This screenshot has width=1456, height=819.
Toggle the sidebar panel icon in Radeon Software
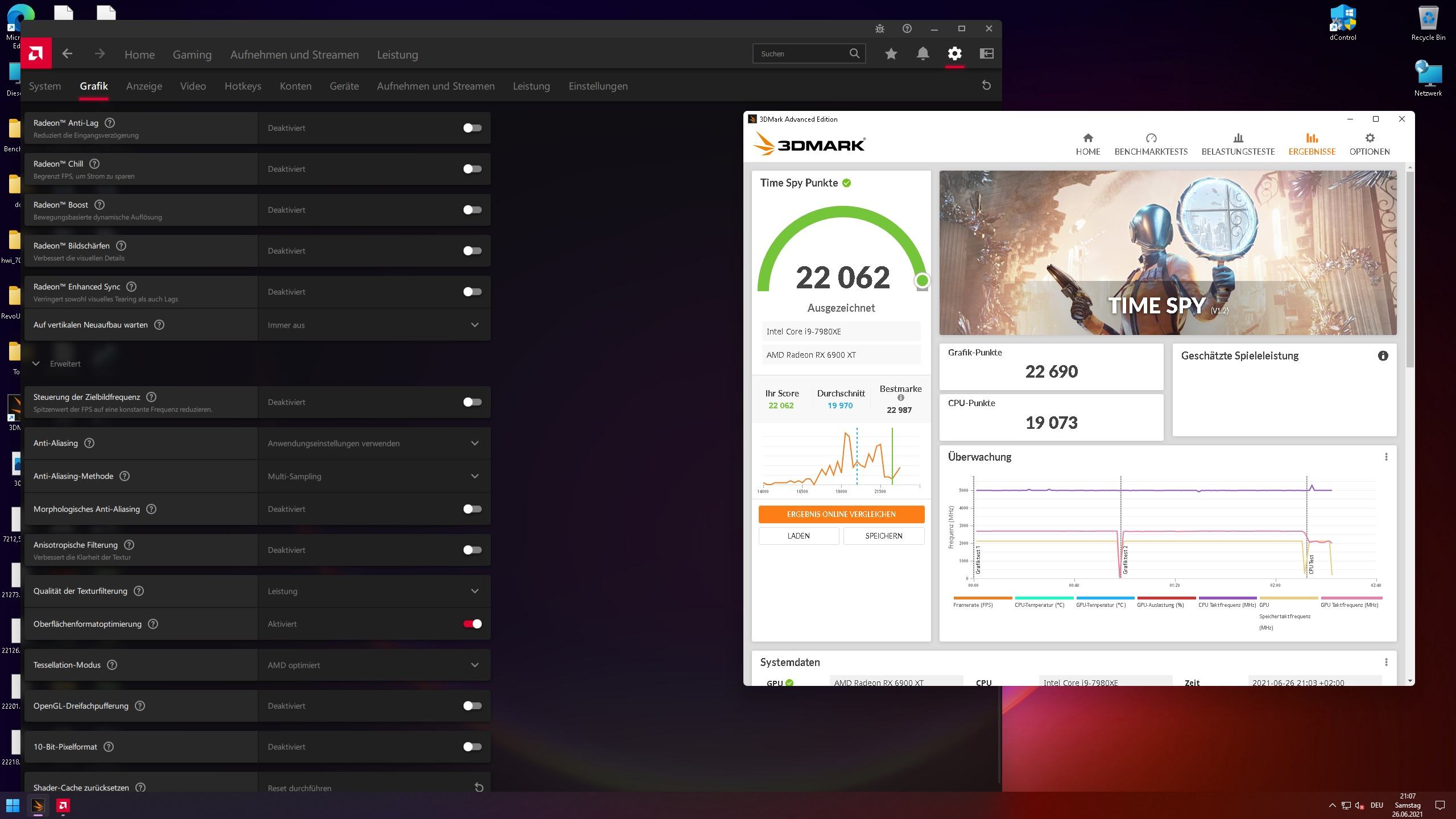pyautogui.click(x=987, y=53)
